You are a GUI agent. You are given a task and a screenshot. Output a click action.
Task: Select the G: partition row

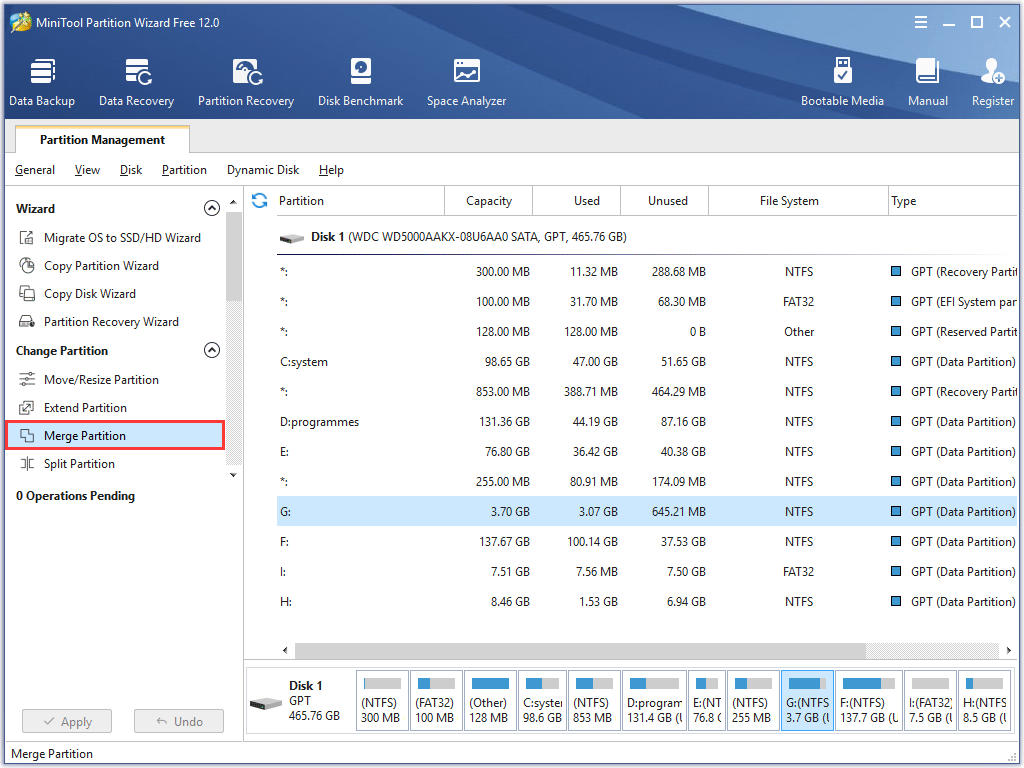(647, 512)
